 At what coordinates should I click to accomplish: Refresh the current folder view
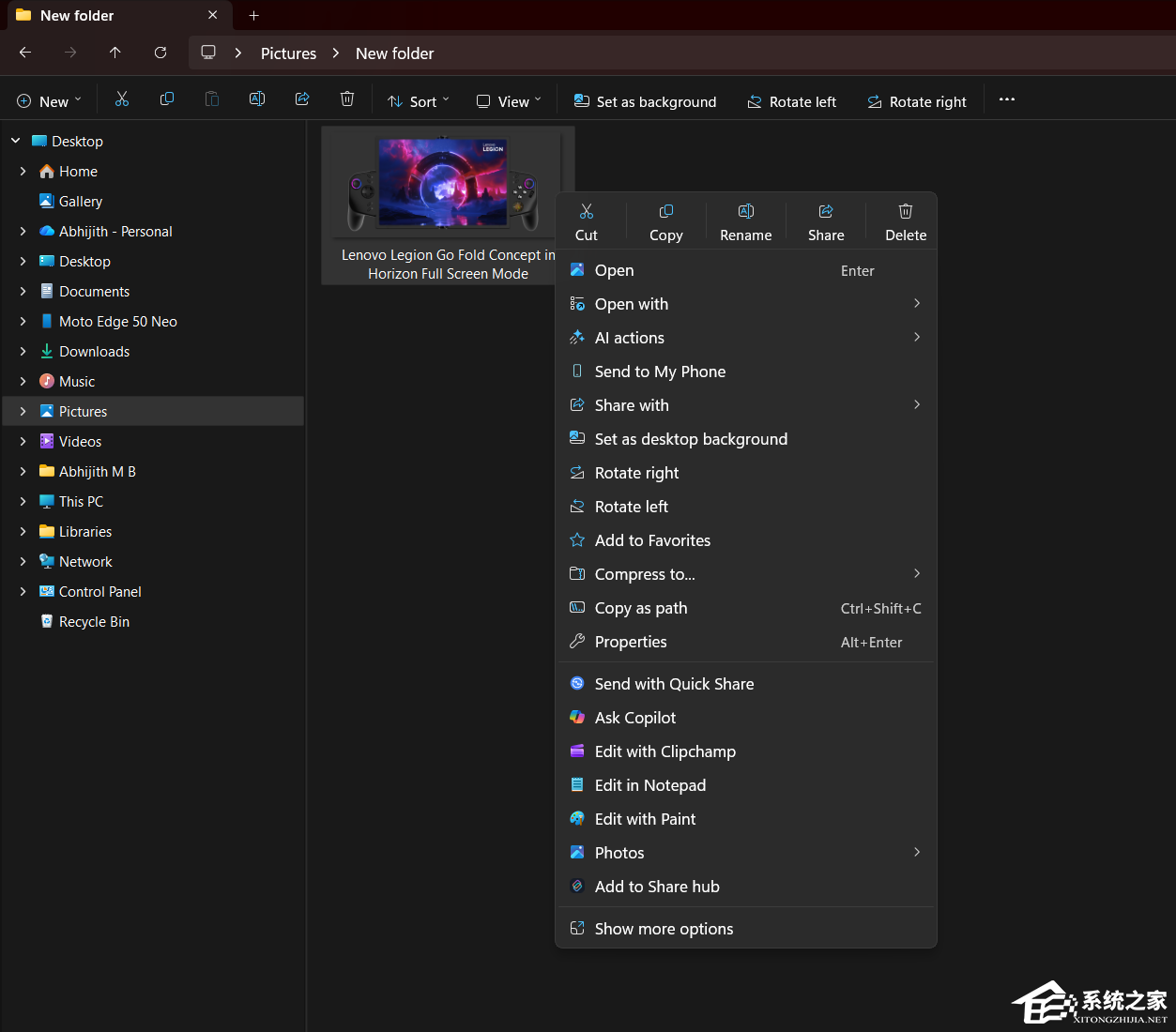160,53
